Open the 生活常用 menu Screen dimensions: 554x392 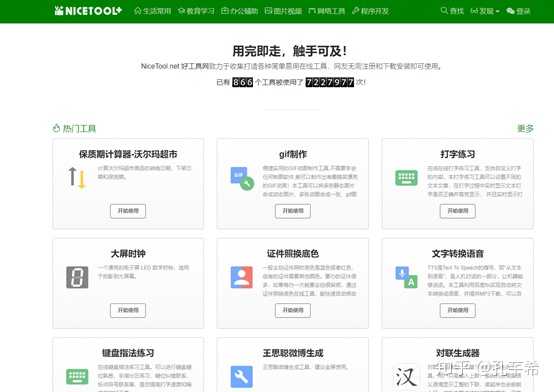[153, 11]
